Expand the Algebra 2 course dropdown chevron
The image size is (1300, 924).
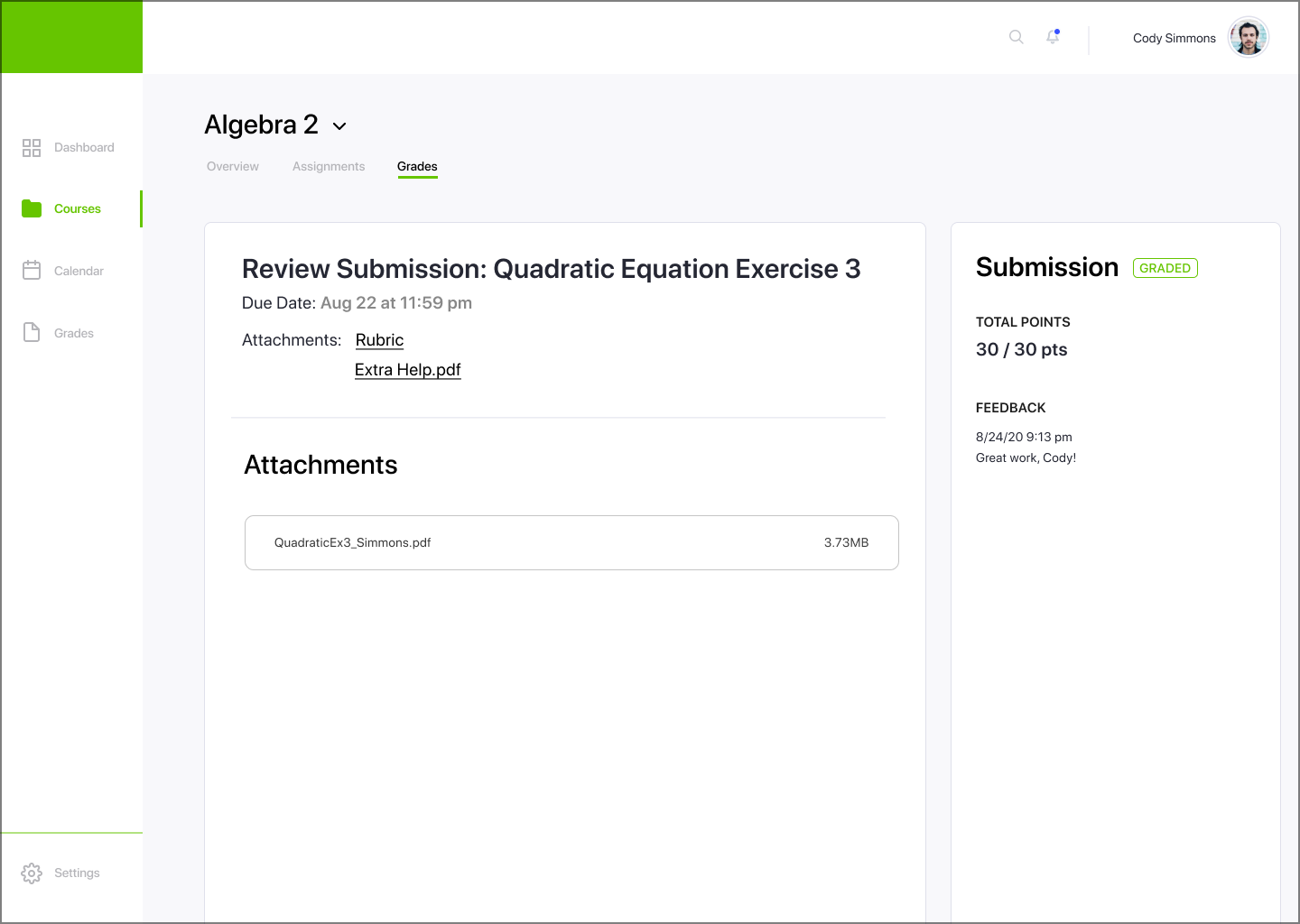pos(339,126)
